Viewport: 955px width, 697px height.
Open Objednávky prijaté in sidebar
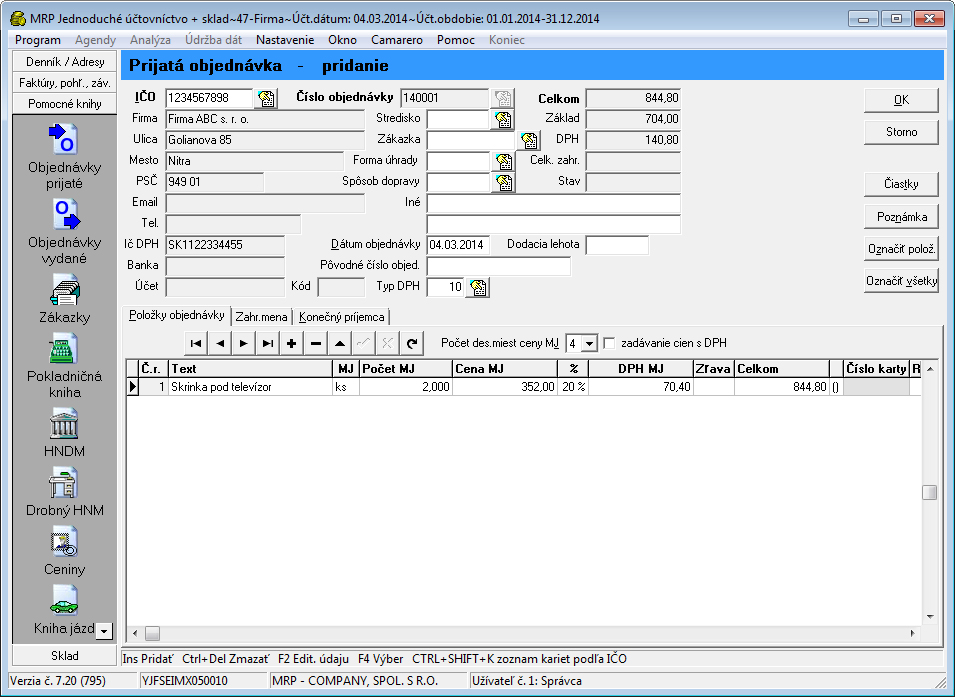(64, 139)
